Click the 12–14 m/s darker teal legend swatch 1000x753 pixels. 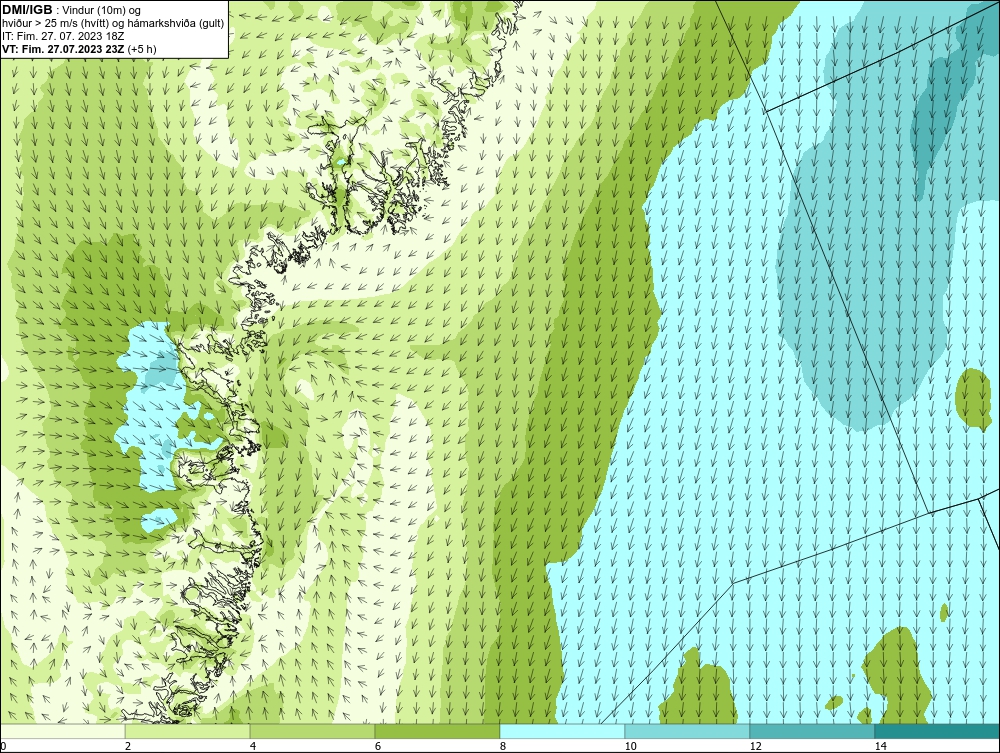(x=812, y=731)
